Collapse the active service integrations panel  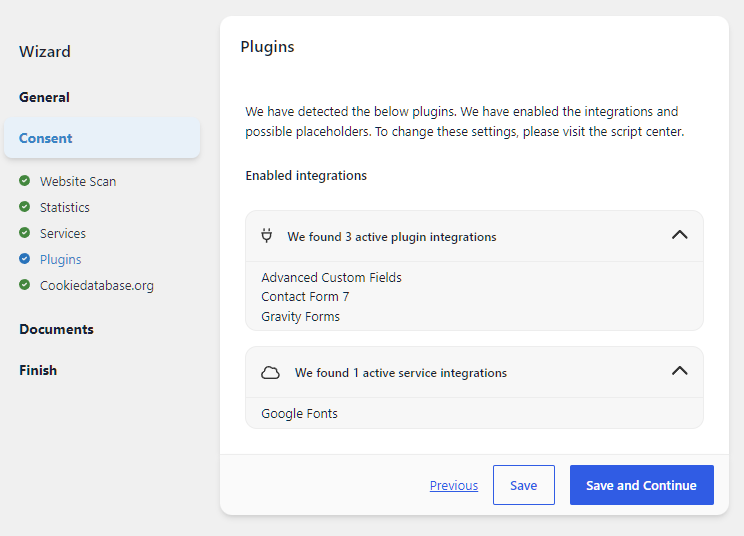tap(679, 371)
